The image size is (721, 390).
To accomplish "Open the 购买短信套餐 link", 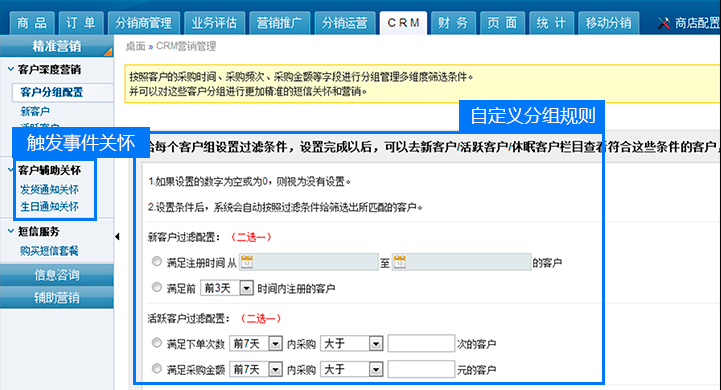I will pos(49,251).
